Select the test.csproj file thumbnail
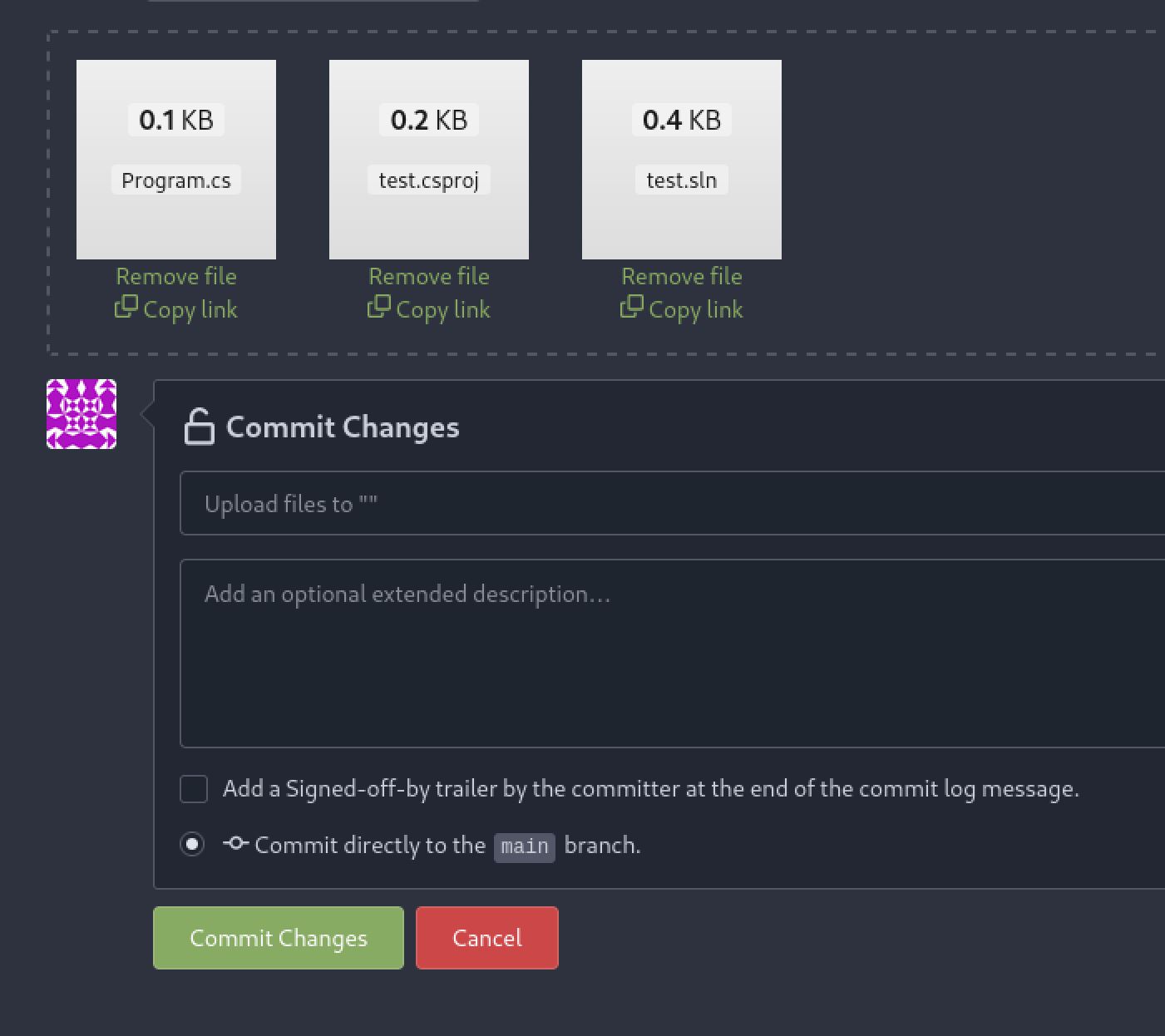The height and width of the screenshot is (1036, 1165). [x=429, y=160]
